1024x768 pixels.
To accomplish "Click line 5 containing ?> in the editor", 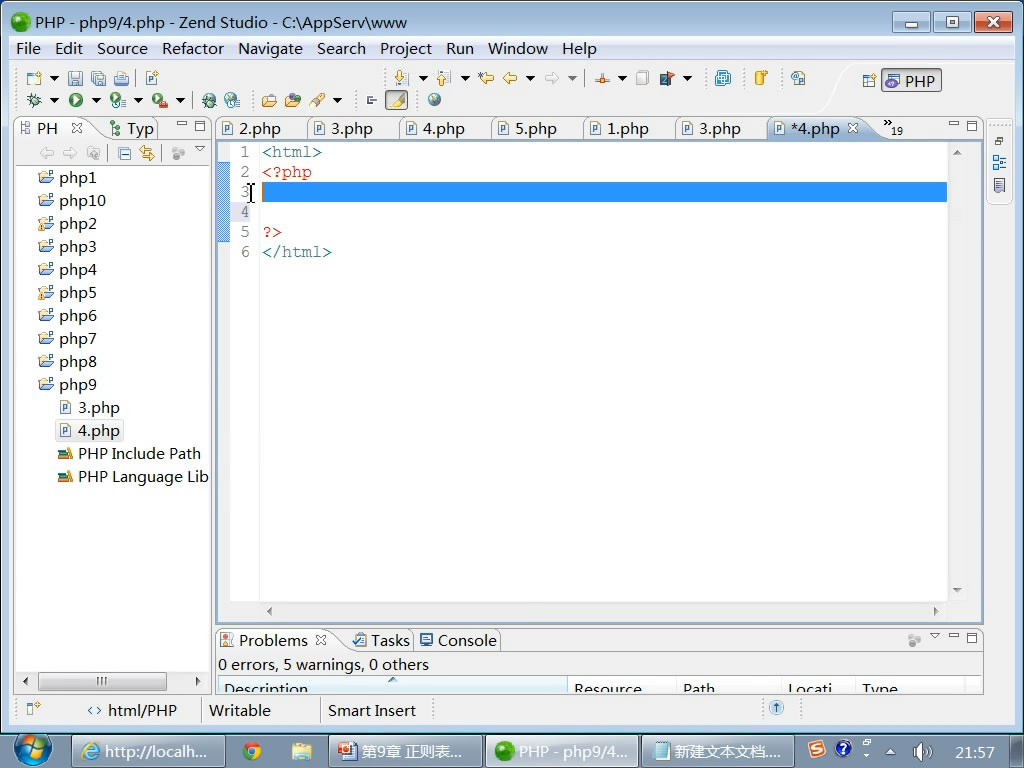I will [x=604, y=232].
